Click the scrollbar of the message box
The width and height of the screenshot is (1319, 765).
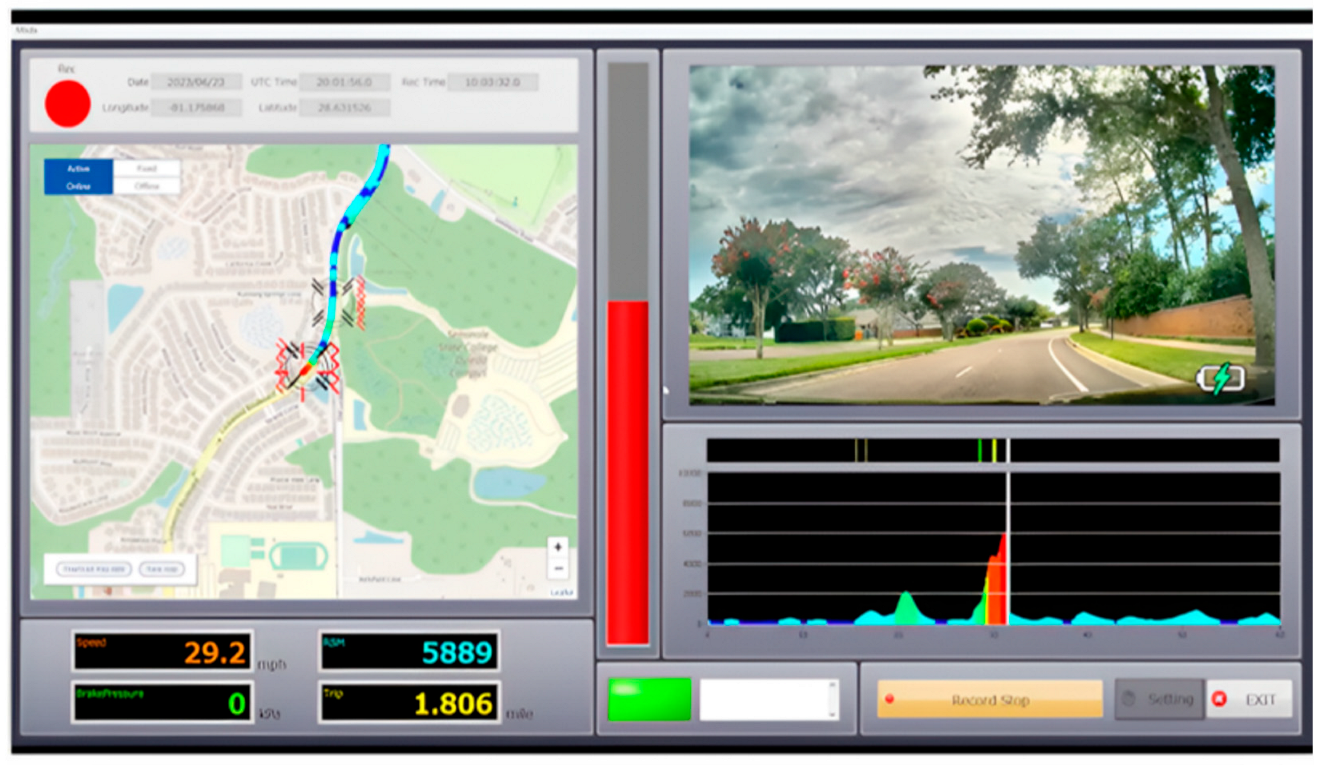click(832, 699)
